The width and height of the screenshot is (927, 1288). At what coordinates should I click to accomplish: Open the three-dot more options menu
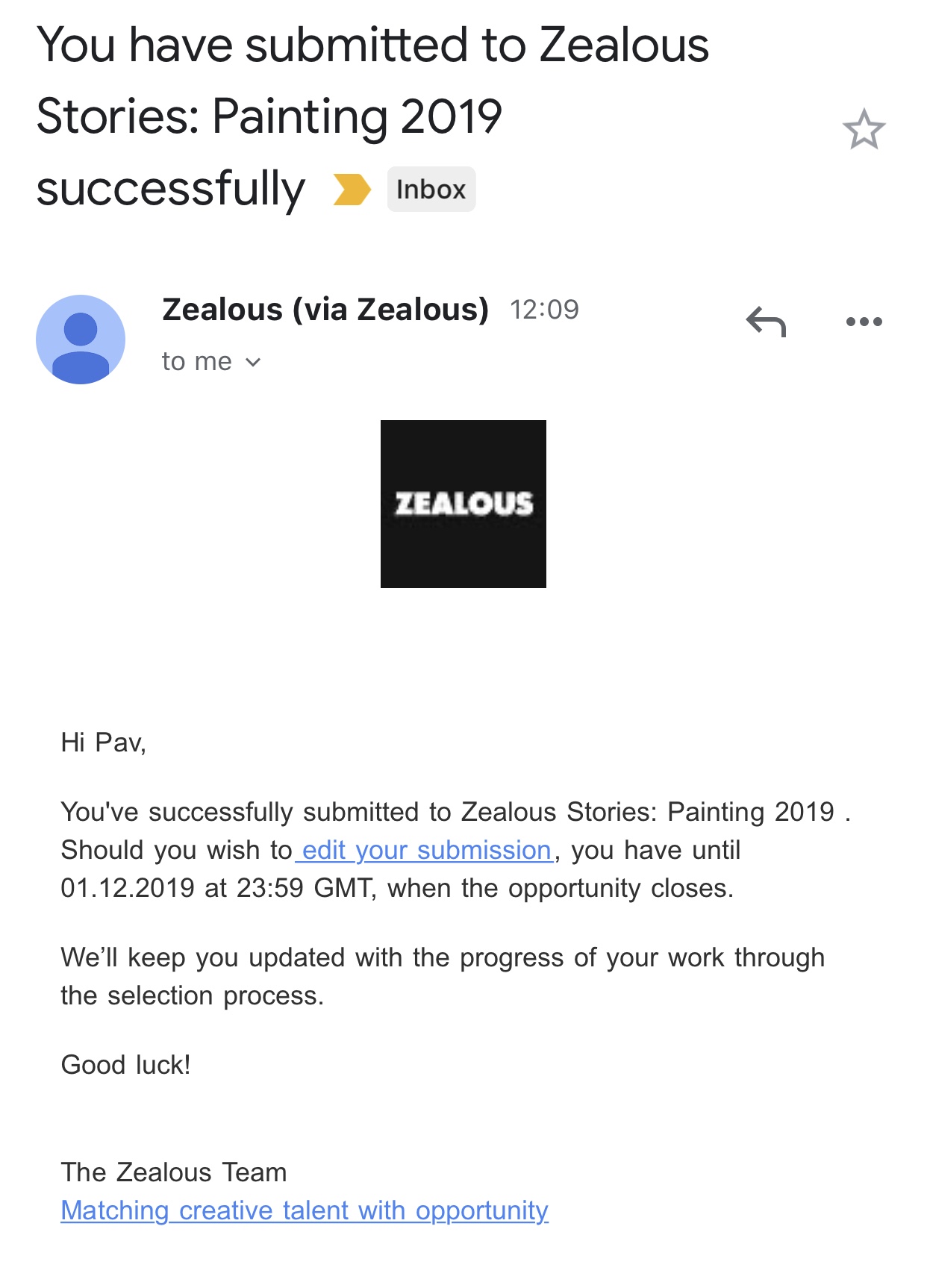(x=864, y=322)
